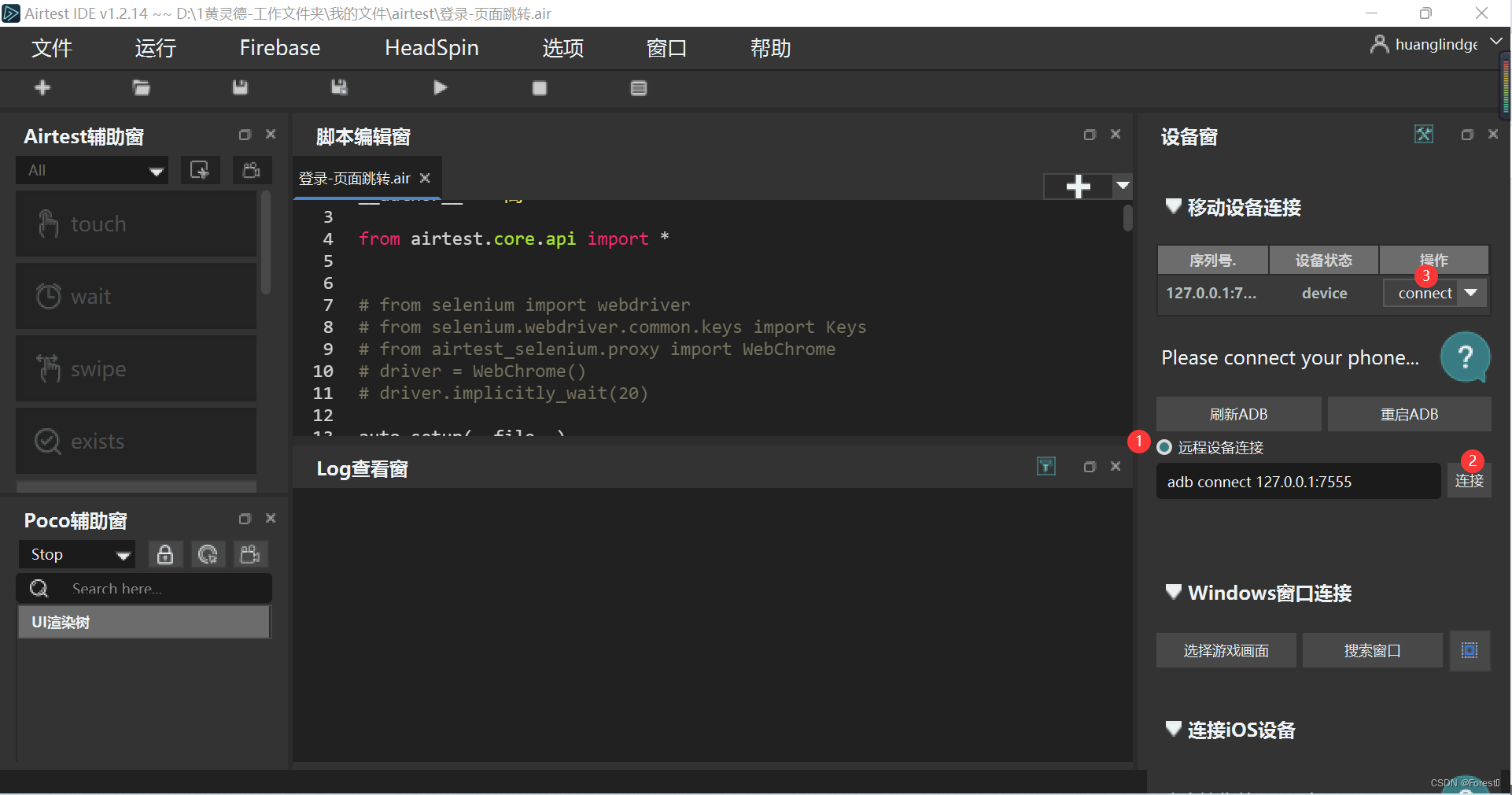
Task: Float the Poco assistant panel
Action: 245,519
